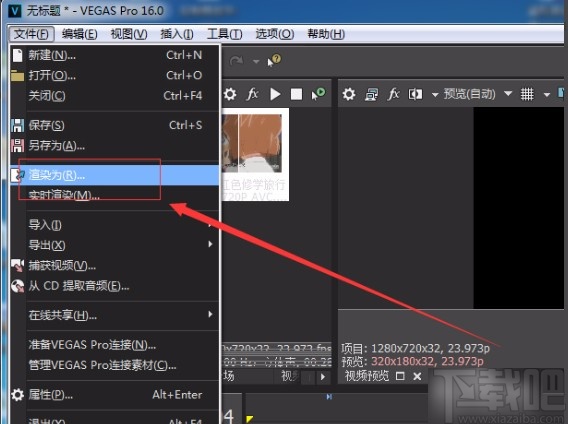Click the yellow timeline cursor marker

249,419
